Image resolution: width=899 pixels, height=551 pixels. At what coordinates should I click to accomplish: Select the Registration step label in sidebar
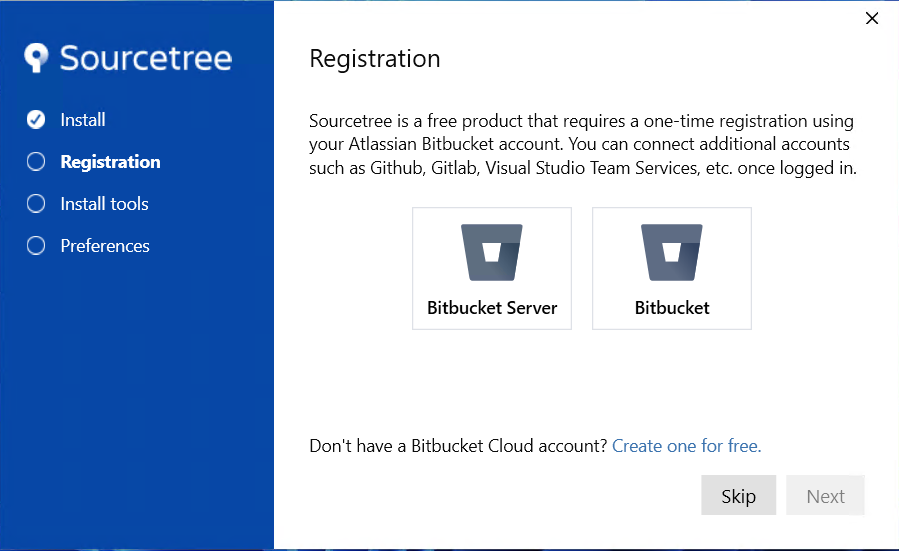[111, 162]
